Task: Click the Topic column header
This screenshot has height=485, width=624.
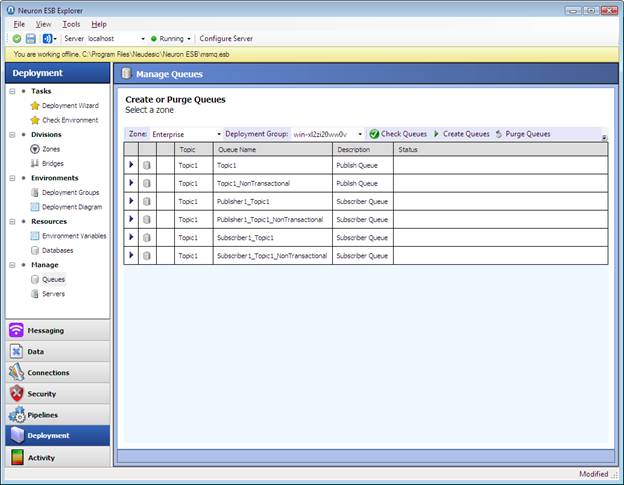Action: (194, 150)
